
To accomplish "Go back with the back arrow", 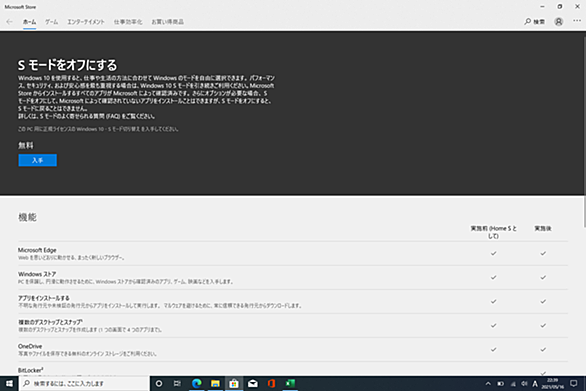I will coord(9,22).
